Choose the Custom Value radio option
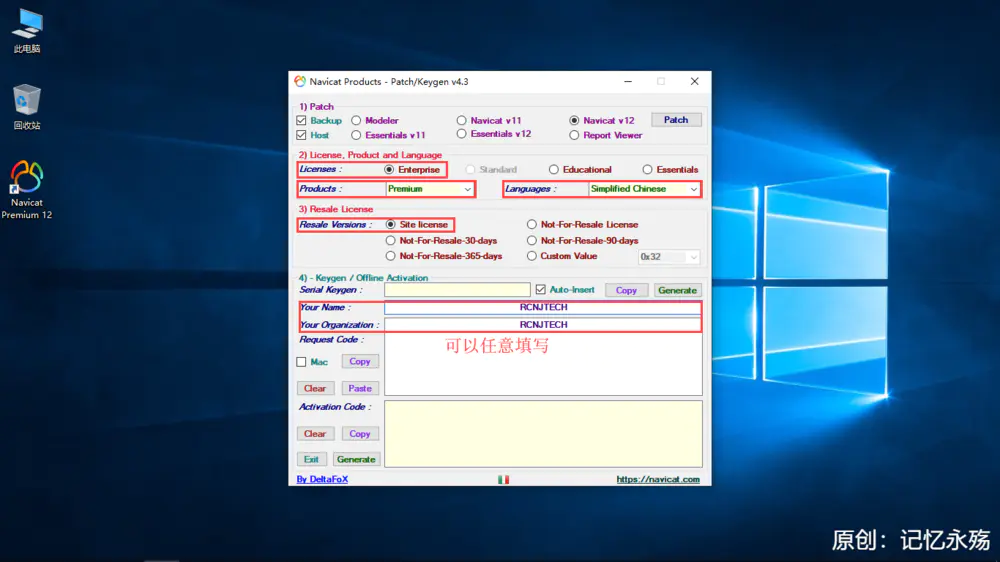Image resolution: width=1000 pixels, height=562 pixels. pos(531,256)
